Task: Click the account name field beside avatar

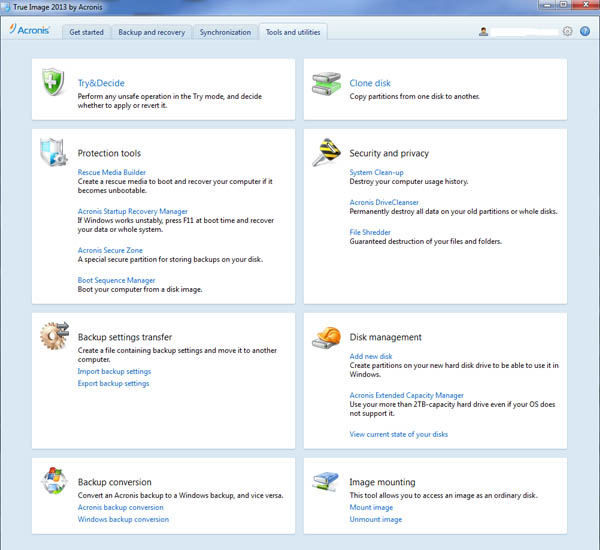Action: tap(524, 32)
